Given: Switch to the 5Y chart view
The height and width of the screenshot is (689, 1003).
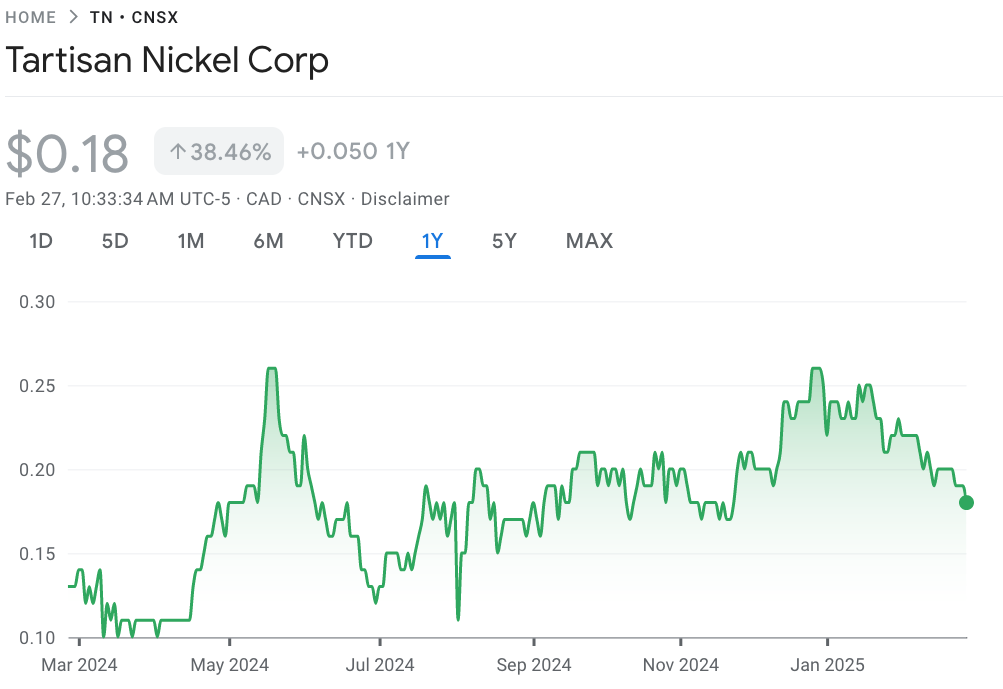Looking at the screenshot, I should pos(504,241).
